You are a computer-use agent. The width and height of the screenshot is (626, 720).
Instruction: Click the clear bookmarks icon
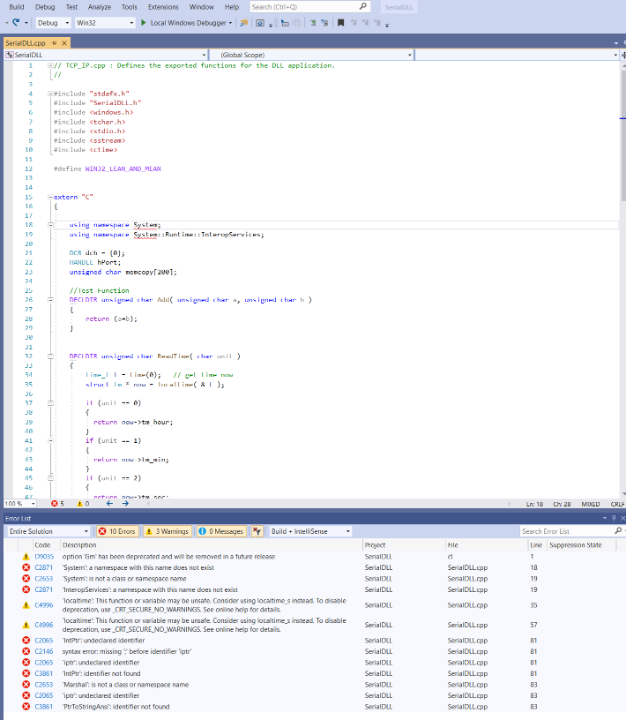pyautogui.click(x=377, y=22)
